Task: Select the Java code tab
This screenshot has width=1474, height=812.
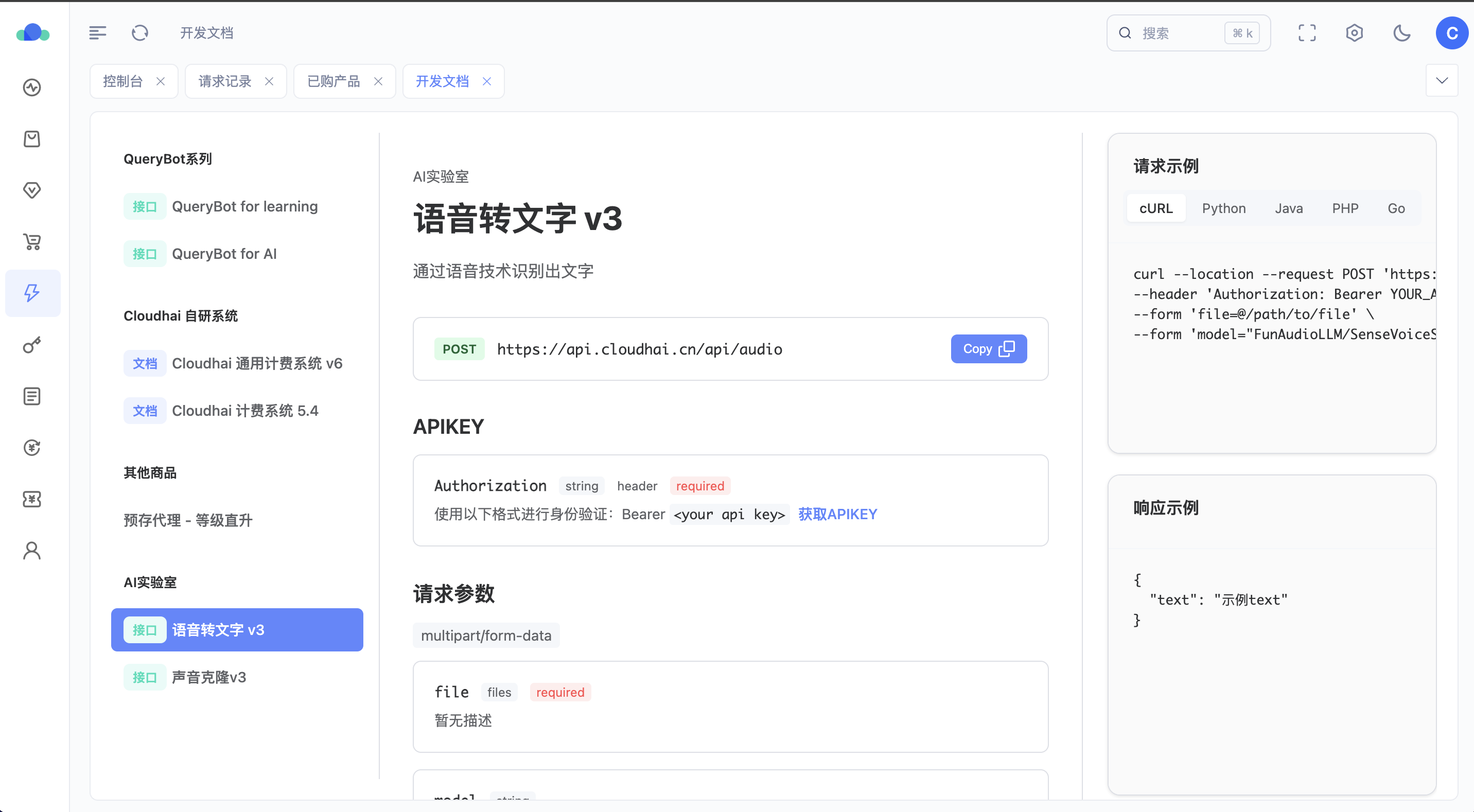Action: click(x=1289, y=209)
